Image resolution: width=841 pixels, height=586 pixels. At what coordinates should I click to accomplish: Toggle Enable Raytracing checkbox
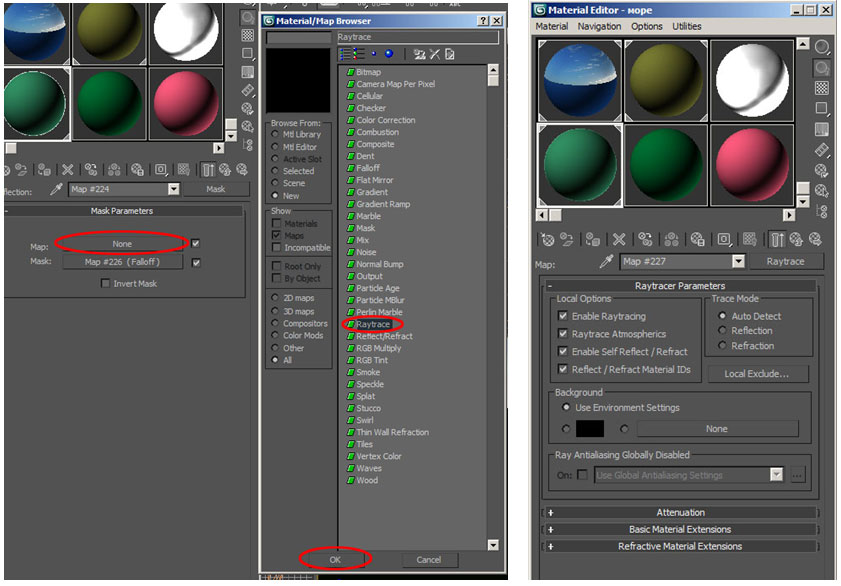[x=563, y=316]
